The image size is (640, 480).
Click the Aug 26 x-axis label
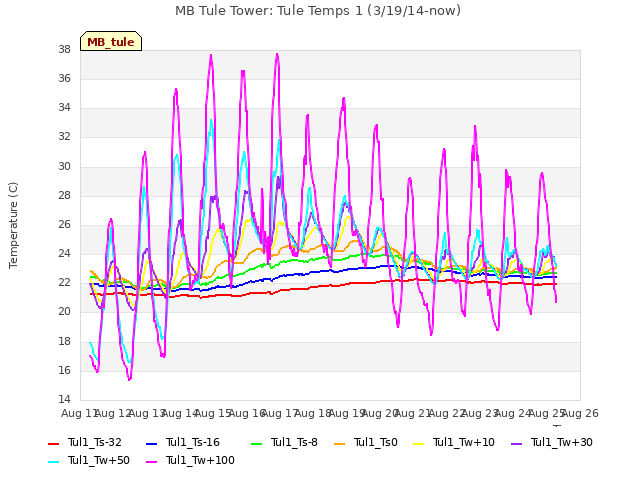[580, 413]
